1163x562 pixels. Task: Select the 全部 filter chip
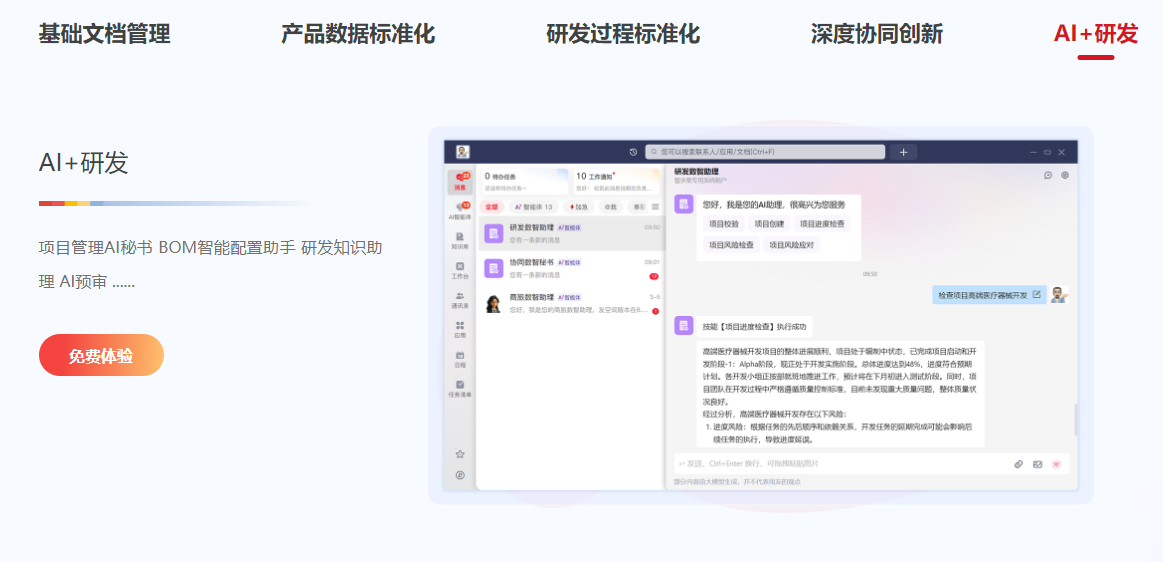[491, 207]
